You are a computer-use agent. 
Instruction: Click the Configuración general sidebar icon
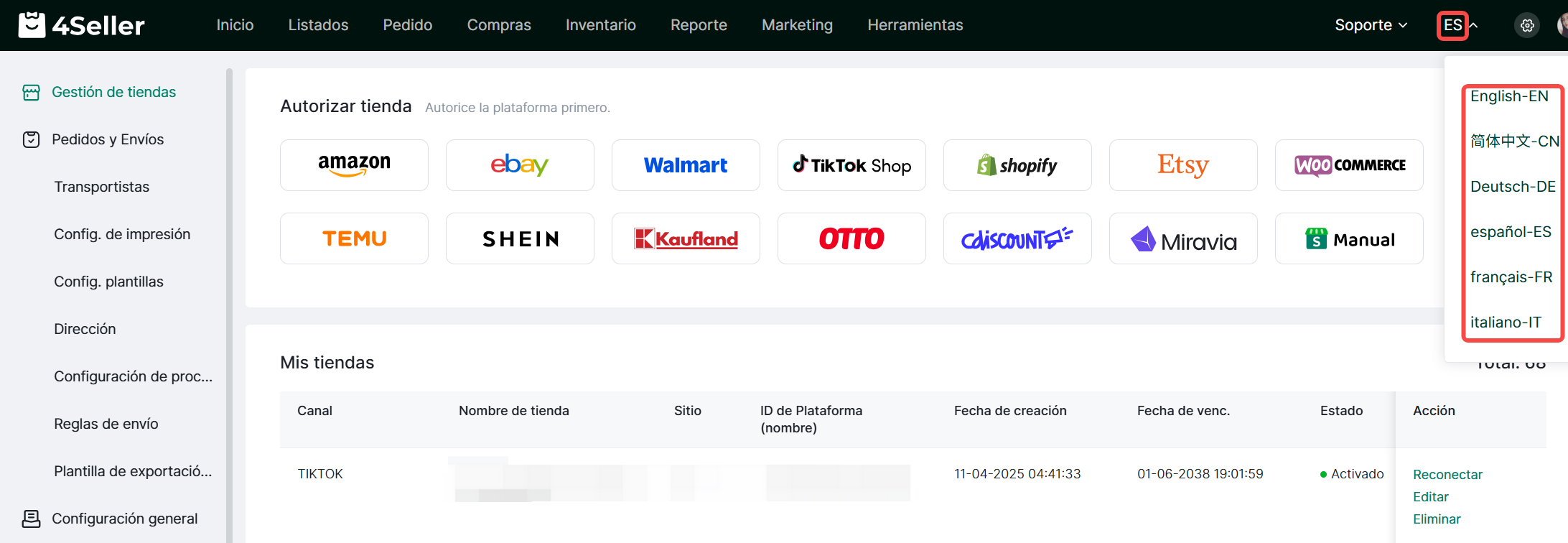(x=31, y=519)
